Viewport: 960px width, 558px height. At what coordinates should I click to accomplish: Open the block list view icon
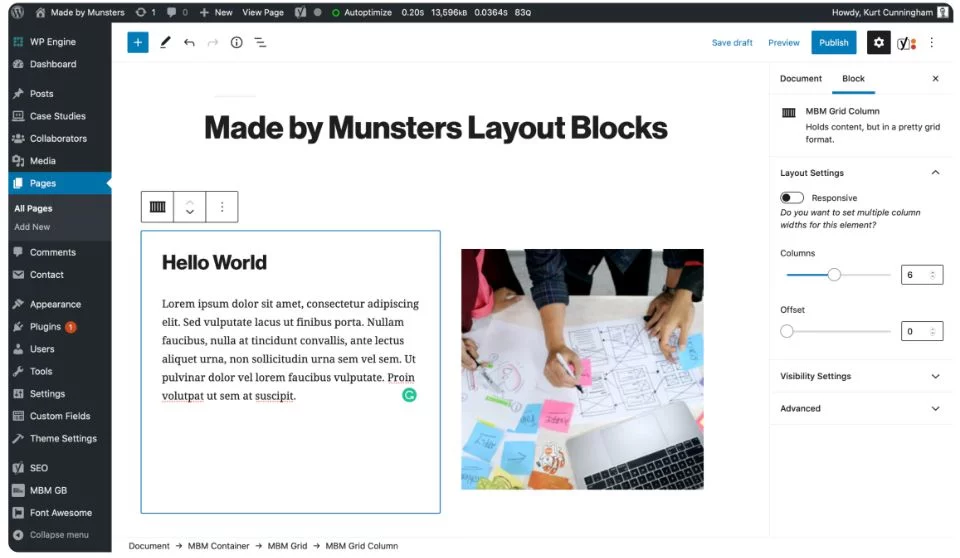click(260, 42)
